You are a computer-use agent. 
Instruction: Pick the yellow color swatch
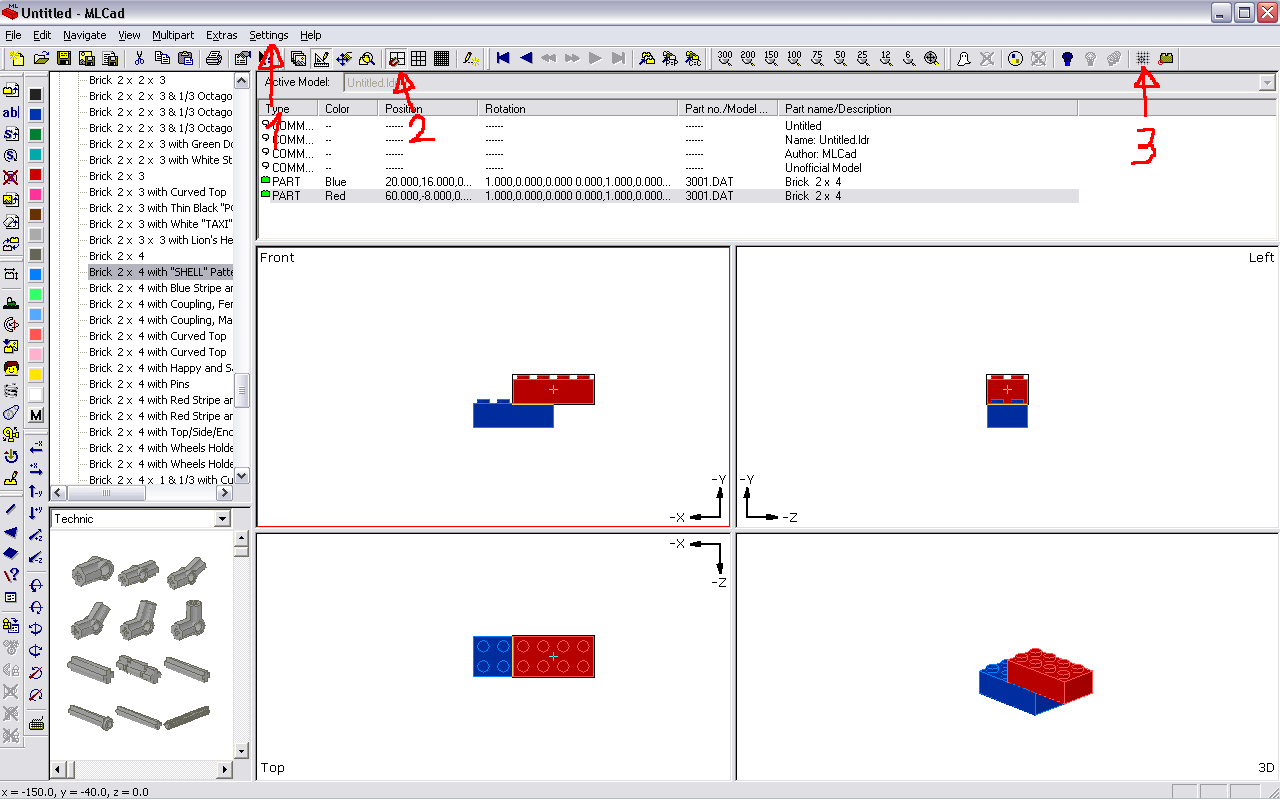36,375
